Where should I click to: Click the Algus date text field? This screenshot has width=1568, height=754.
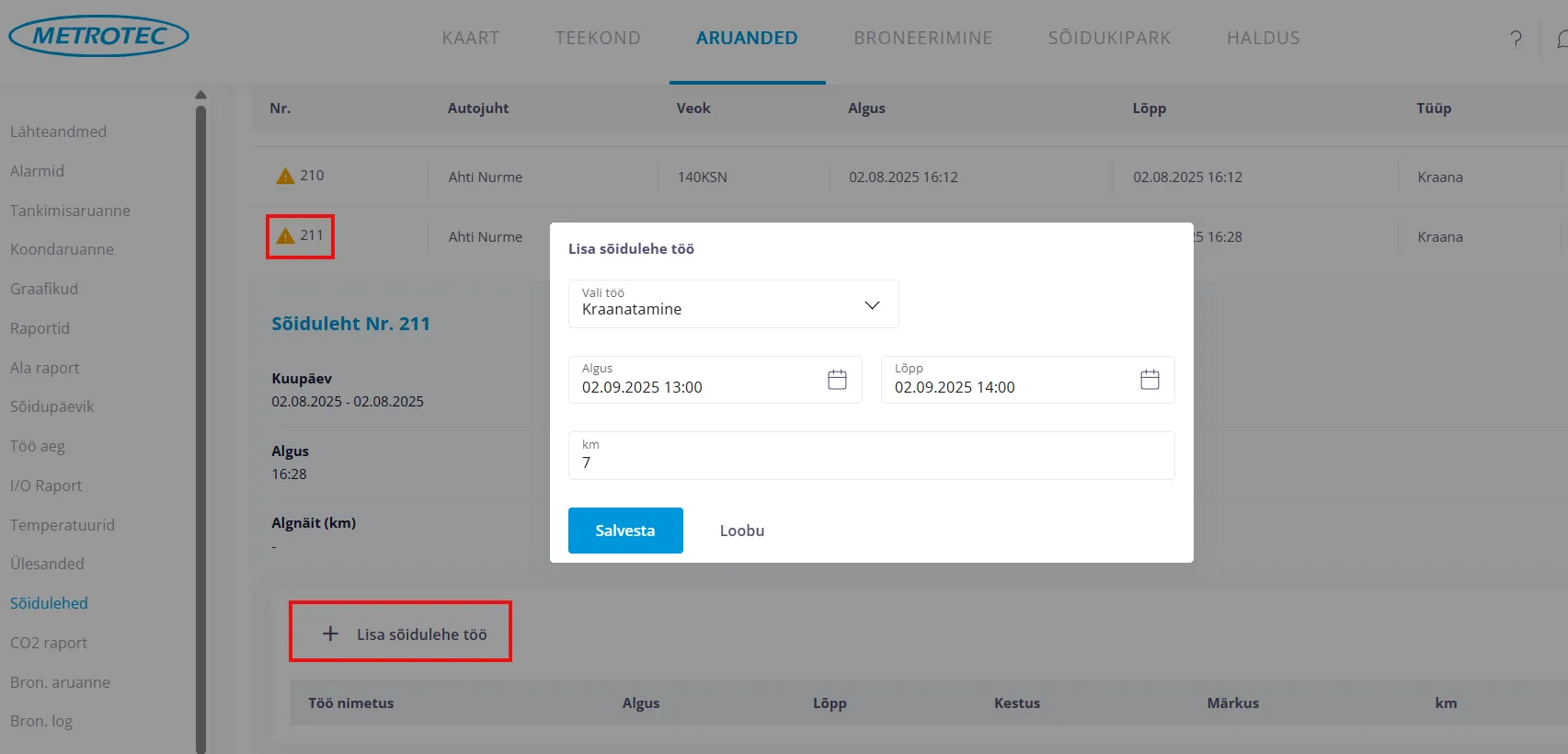pos(697,387)
